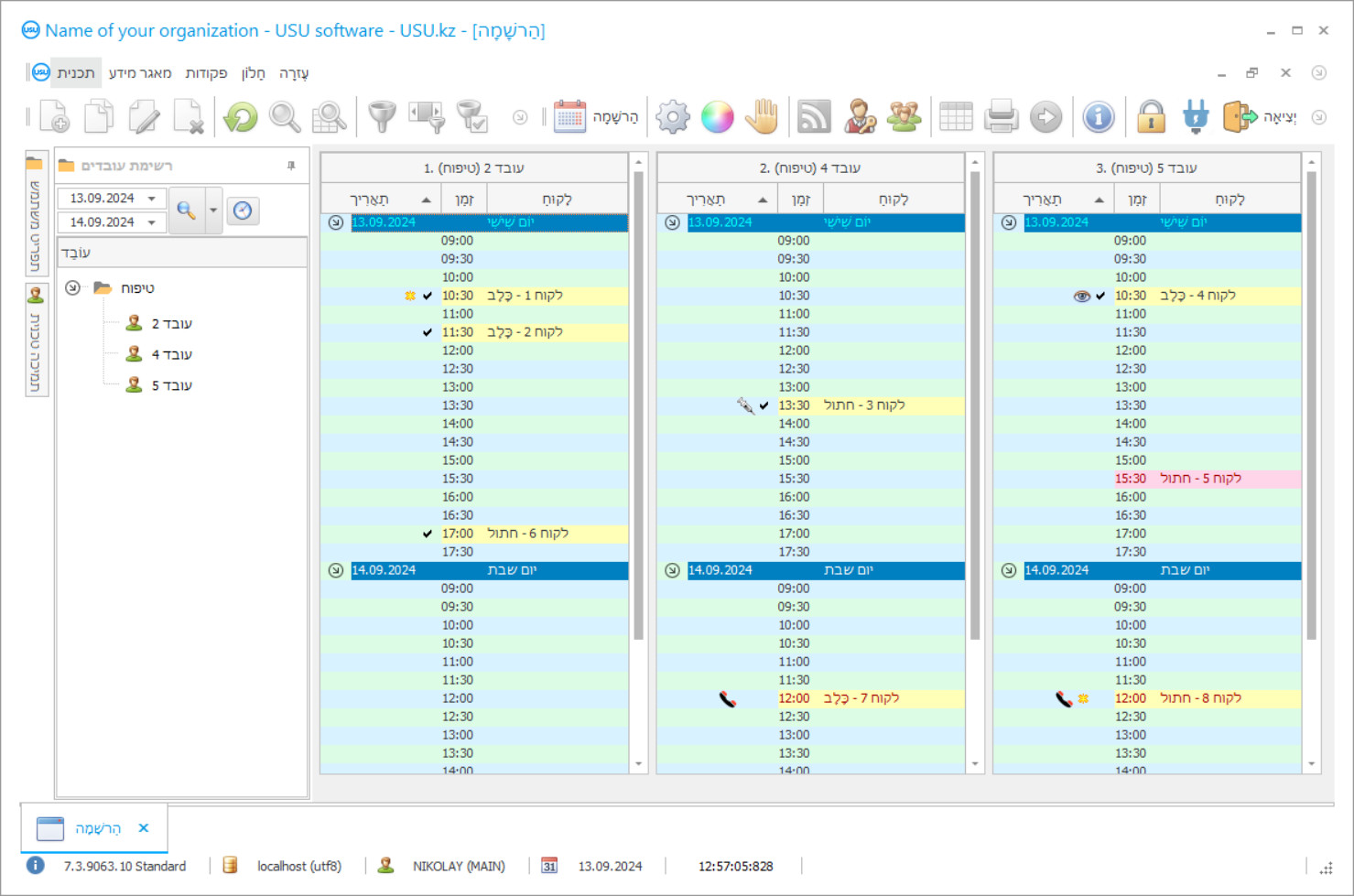Click phone icon on לקוח 8 appointment

[1064, 699]
